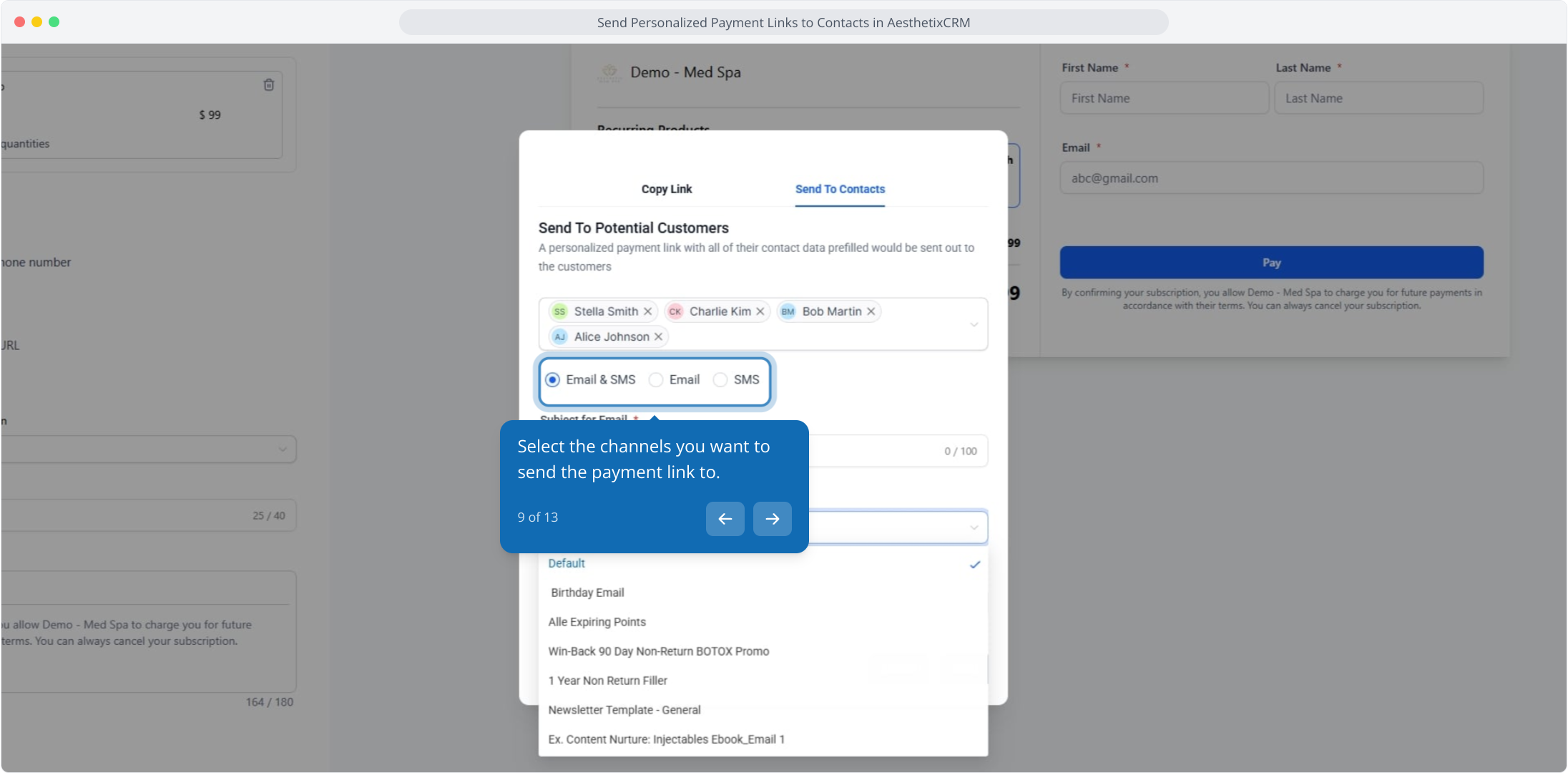This screenshot has height=773, width=1568.
Task: Go back to previous tour step
Action: [x=725, y=519]
